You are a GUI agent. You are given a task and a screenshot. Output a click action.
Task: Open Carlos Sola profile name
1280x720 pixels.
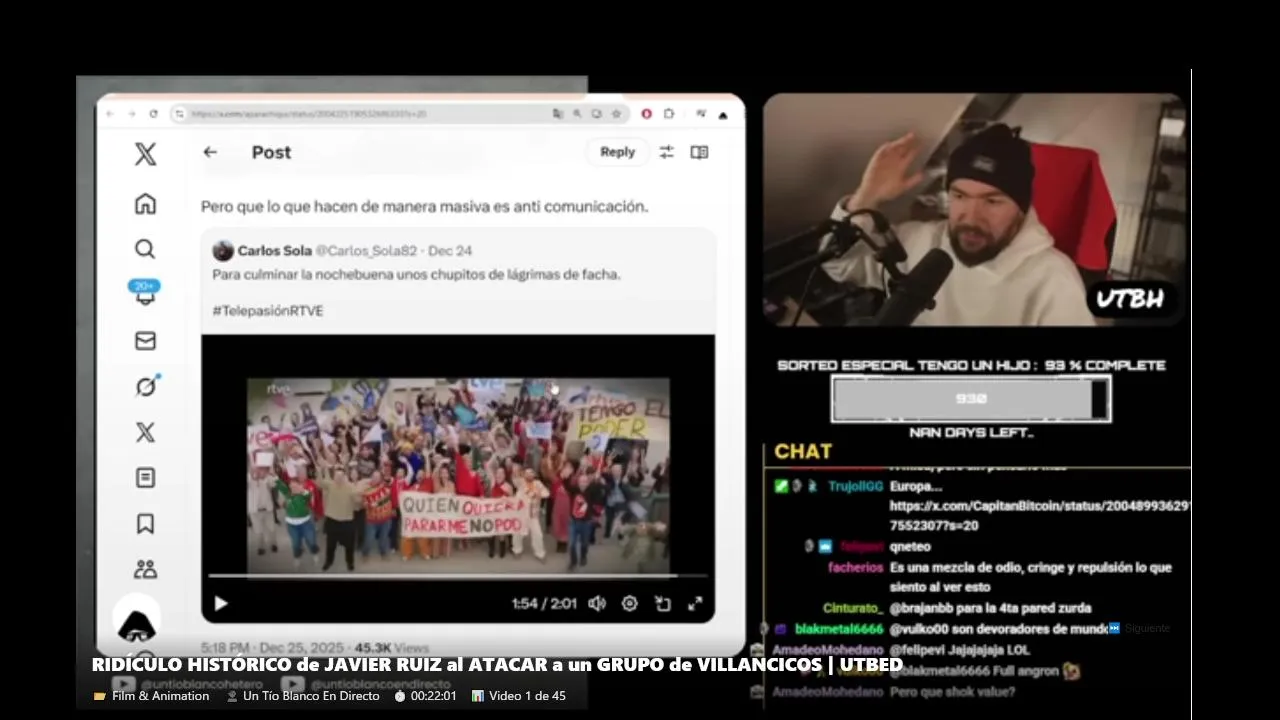275,251
